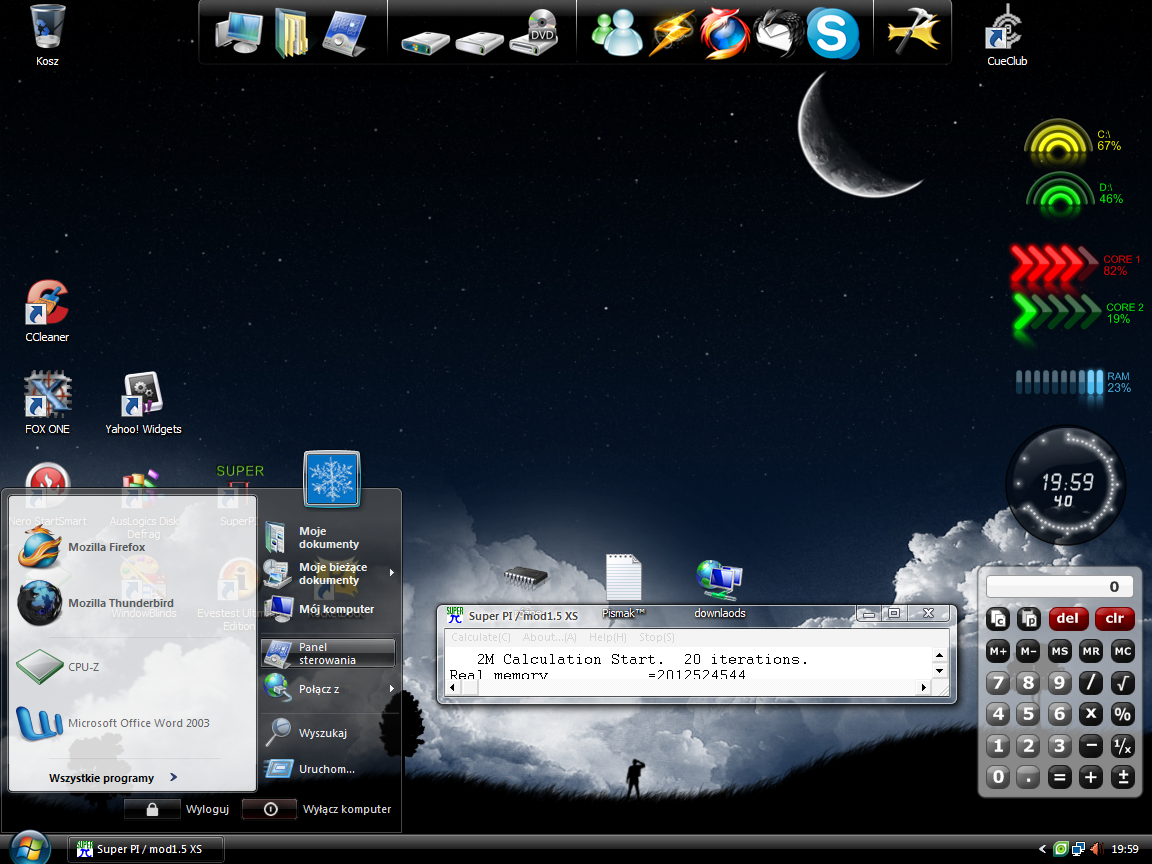Open Mój komputer in Start menu
The image size is (1152, 864).
point(328,609)
